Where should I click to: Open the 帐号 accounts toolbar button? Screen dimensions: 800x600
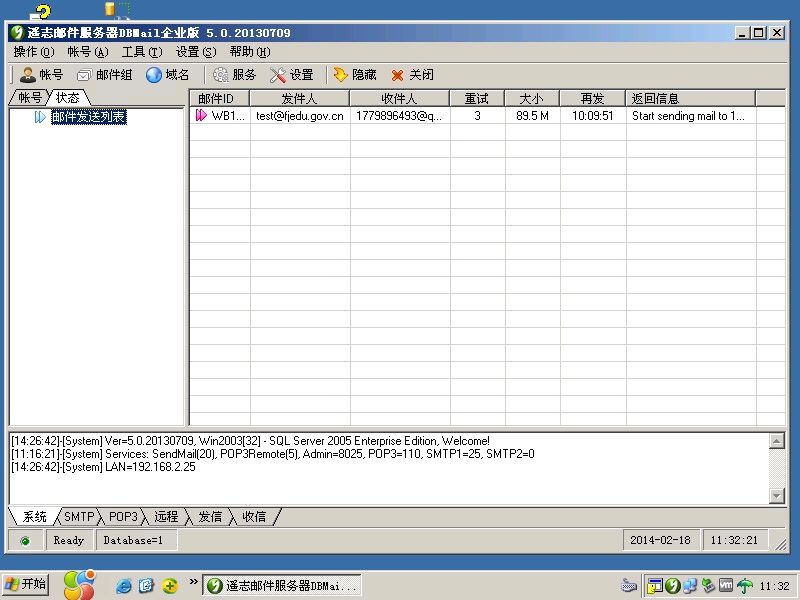click(41, 75)
